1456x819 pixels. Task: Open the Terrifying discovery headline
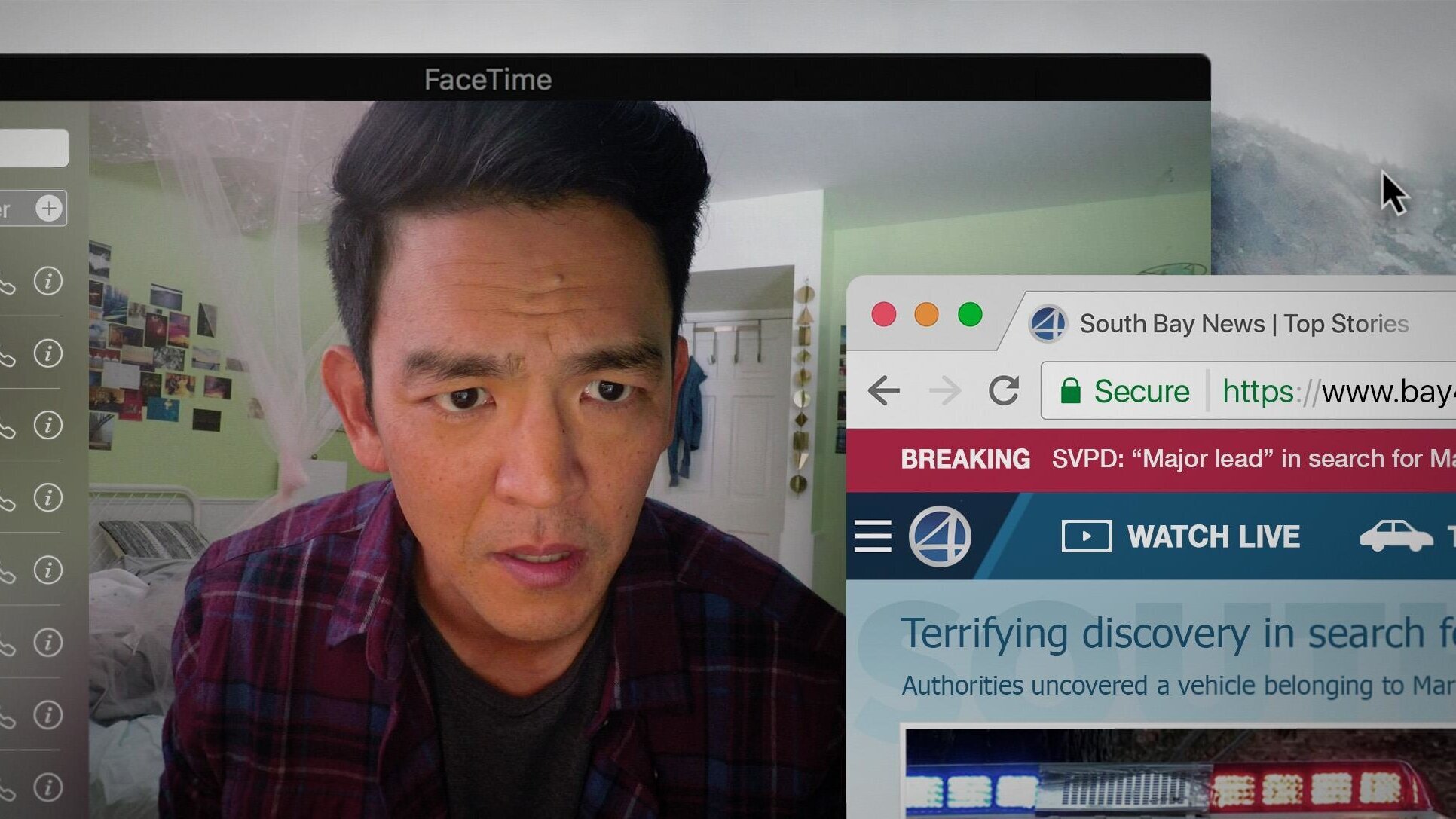click(x=1178, y=634)
